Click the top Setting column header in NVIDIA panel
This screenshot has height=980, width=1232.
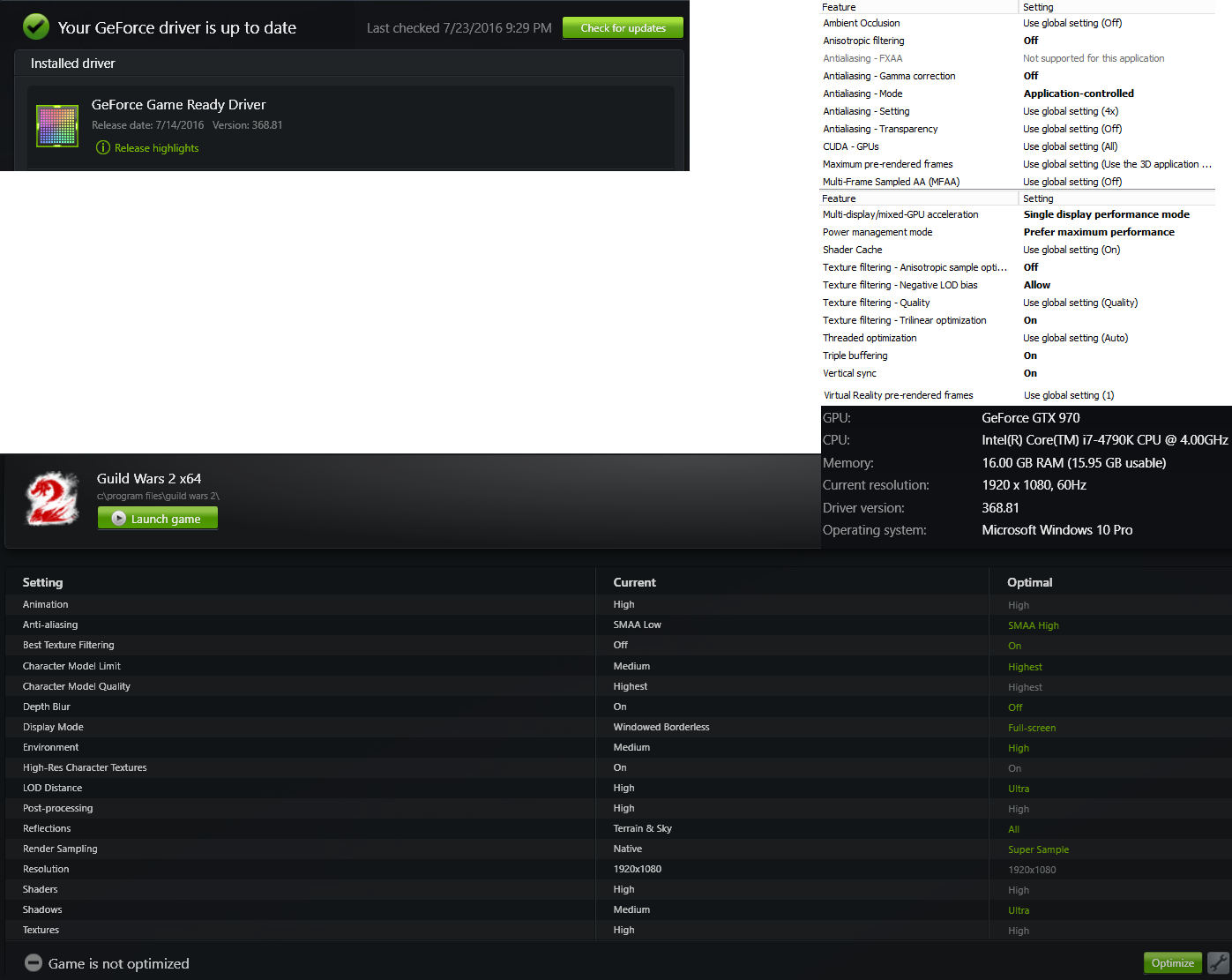click(1038, 7)
